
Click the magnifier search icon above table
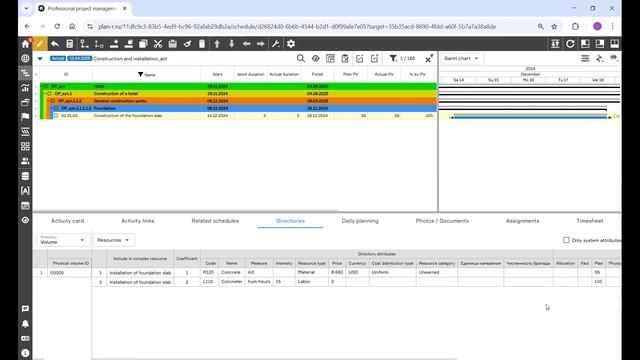pos(301,59)
